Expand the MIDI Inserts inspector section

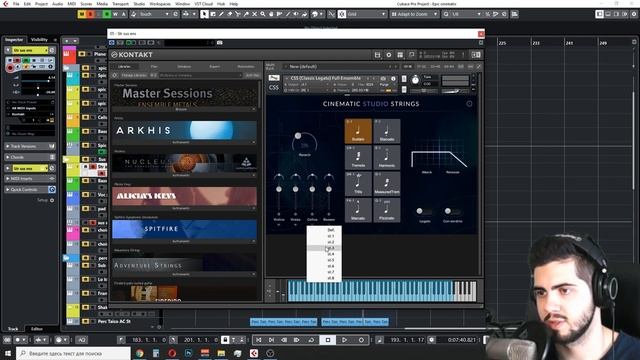[30, 179]
